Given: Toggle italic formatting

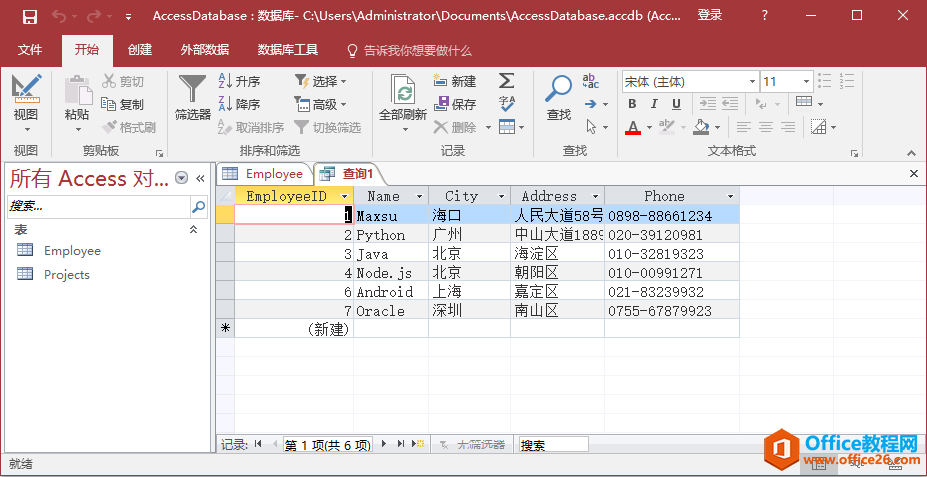Looking at the screenshot, I should pyautogui.click(x=654, y=104).
